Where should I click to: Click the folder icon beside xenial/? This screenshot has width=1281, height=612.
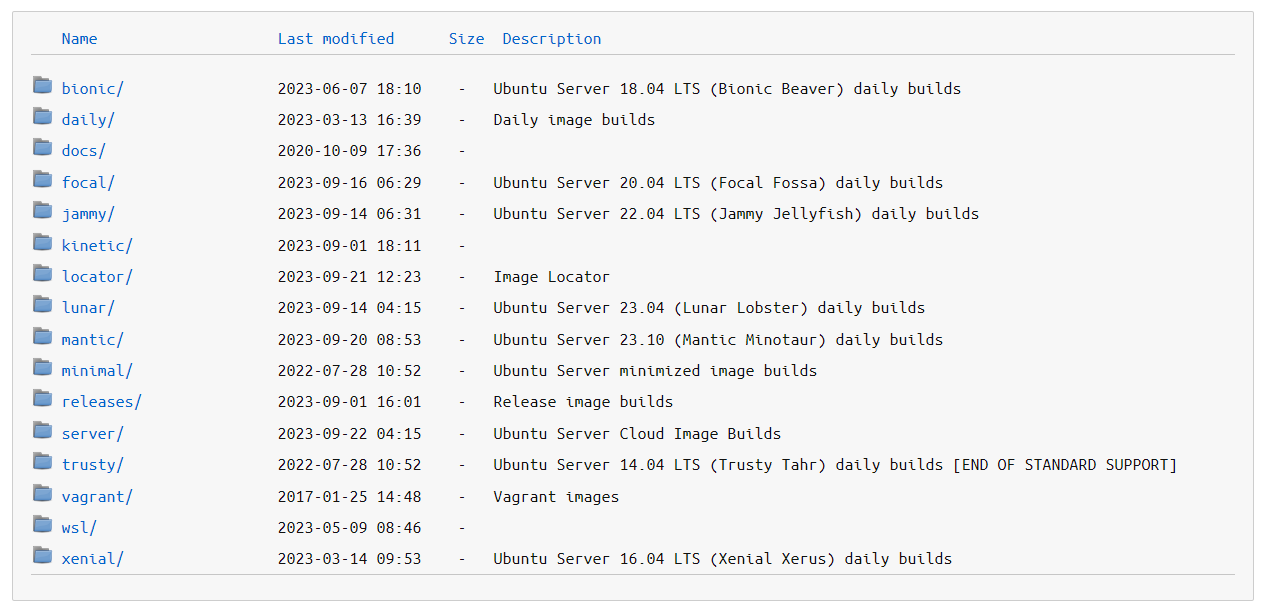[x=42, y=555]
